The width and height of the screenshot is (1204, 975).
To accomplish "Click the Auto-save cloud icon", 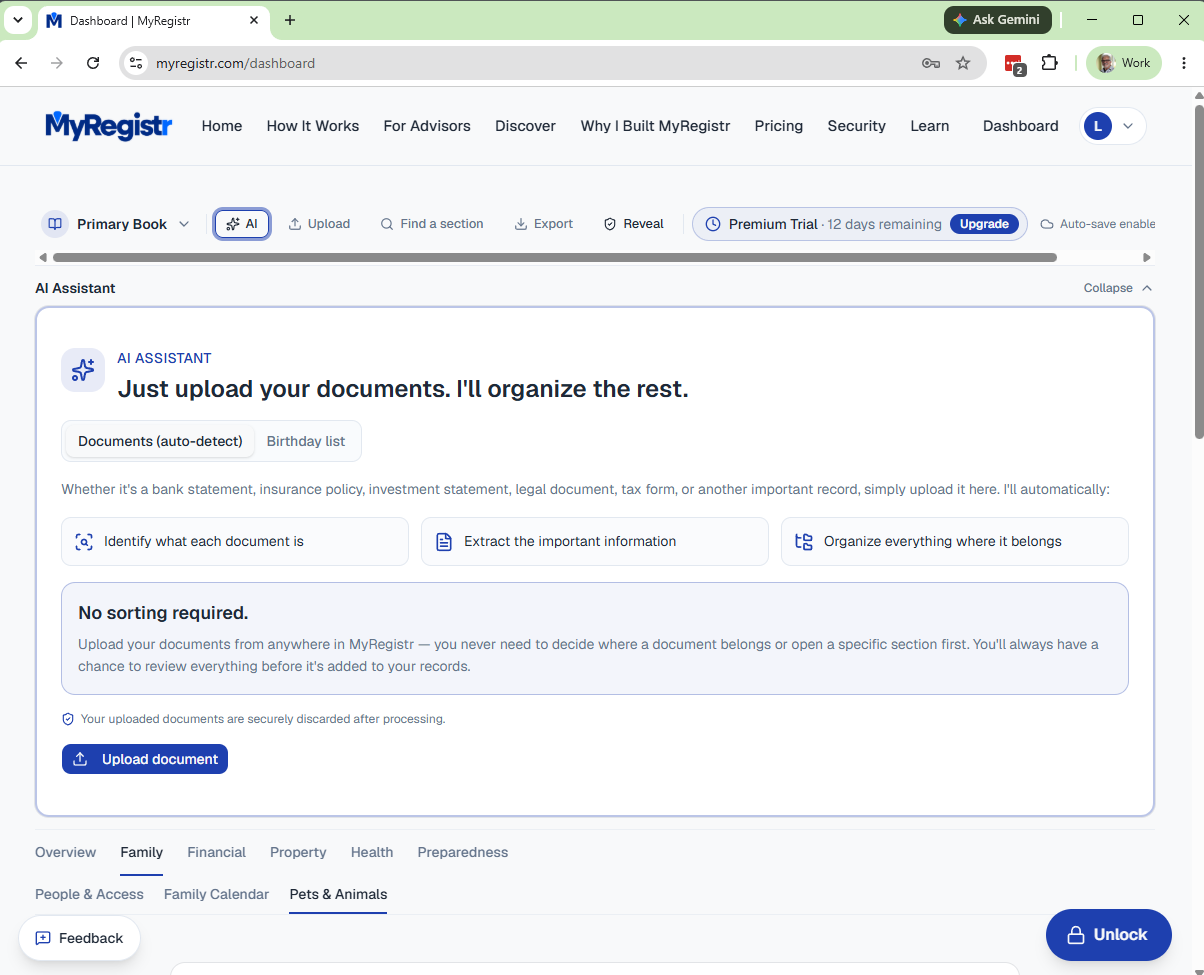I will tap(1047, 224).
